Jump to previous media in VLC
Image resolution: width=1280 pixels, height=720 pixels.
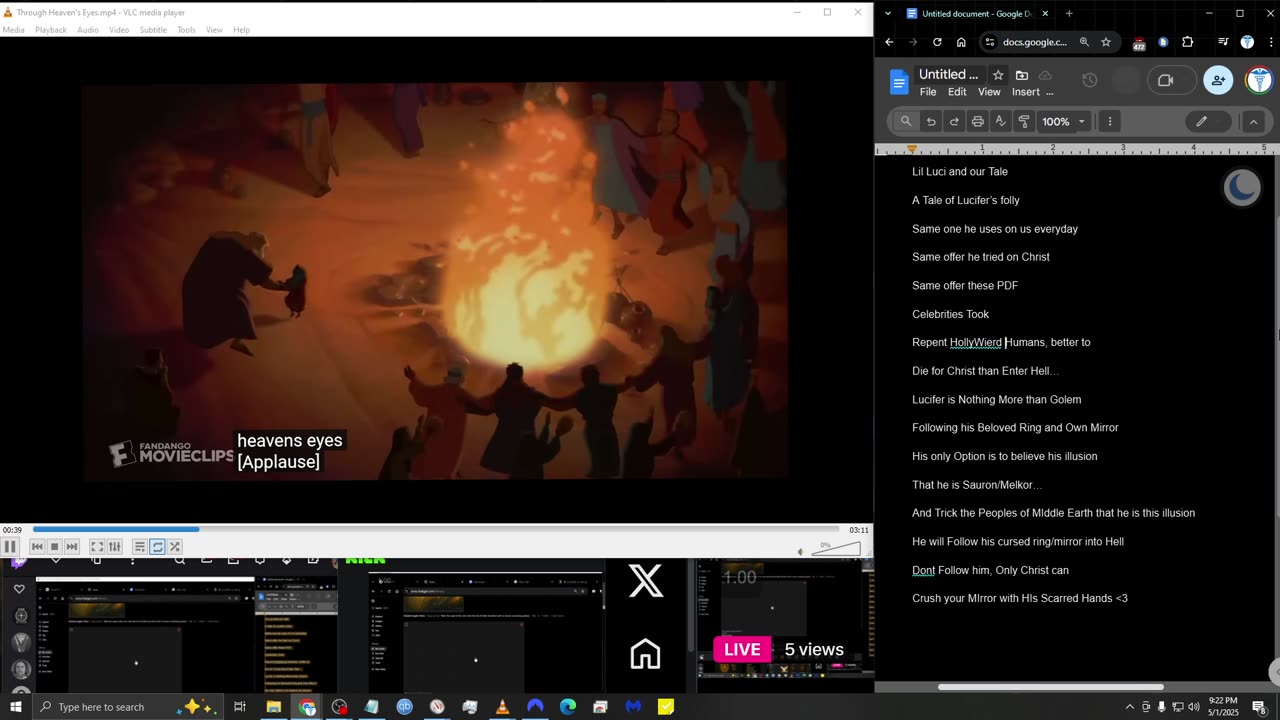pyautogui.click(x=37, y=546)
